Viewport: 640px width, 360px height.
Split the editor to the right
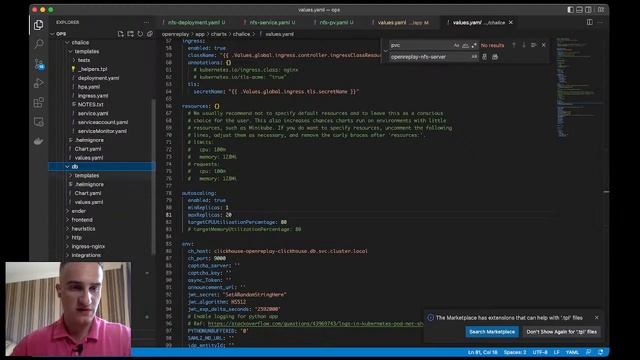coord(589,22)
